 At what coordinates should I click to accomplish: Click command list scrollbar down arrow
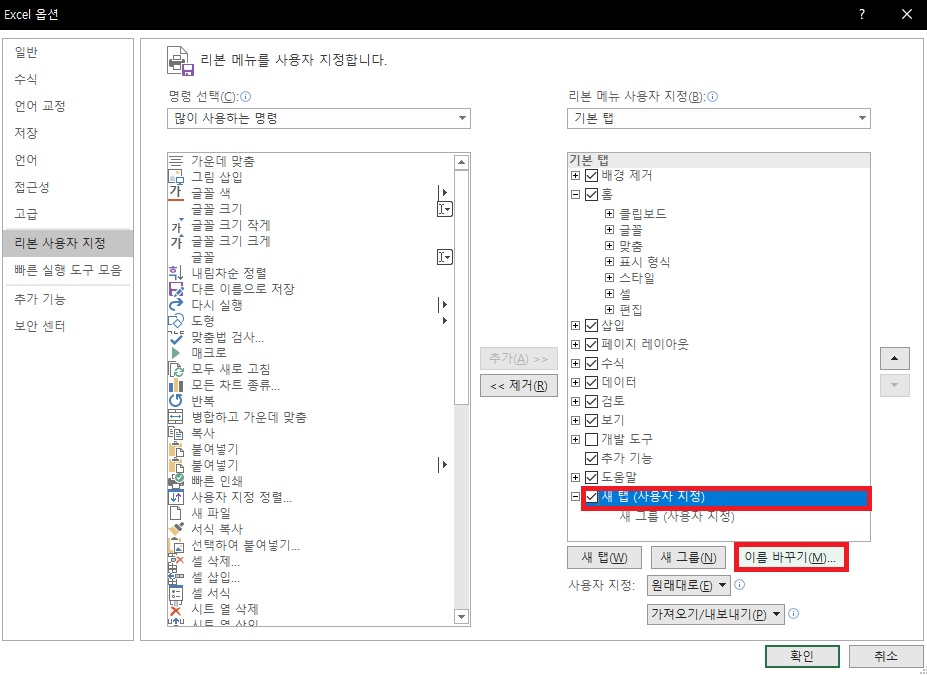coord(461,617)
